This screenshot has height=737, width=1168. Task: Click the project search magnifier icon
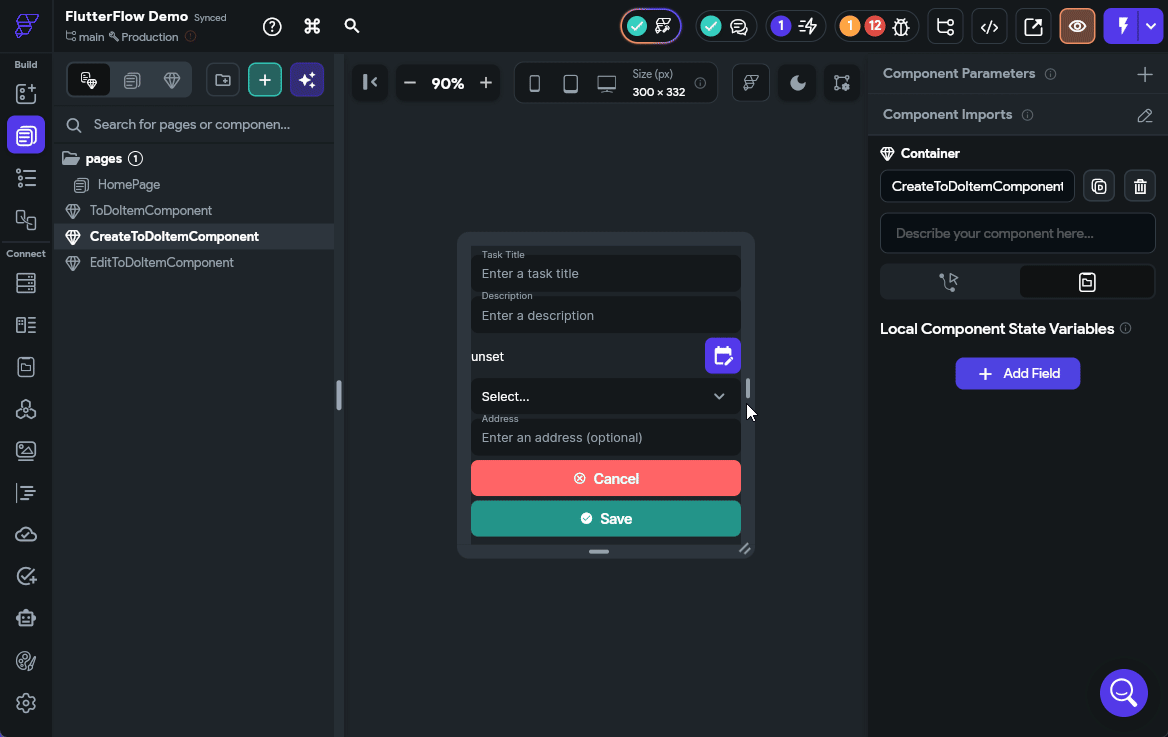[352, 26]
